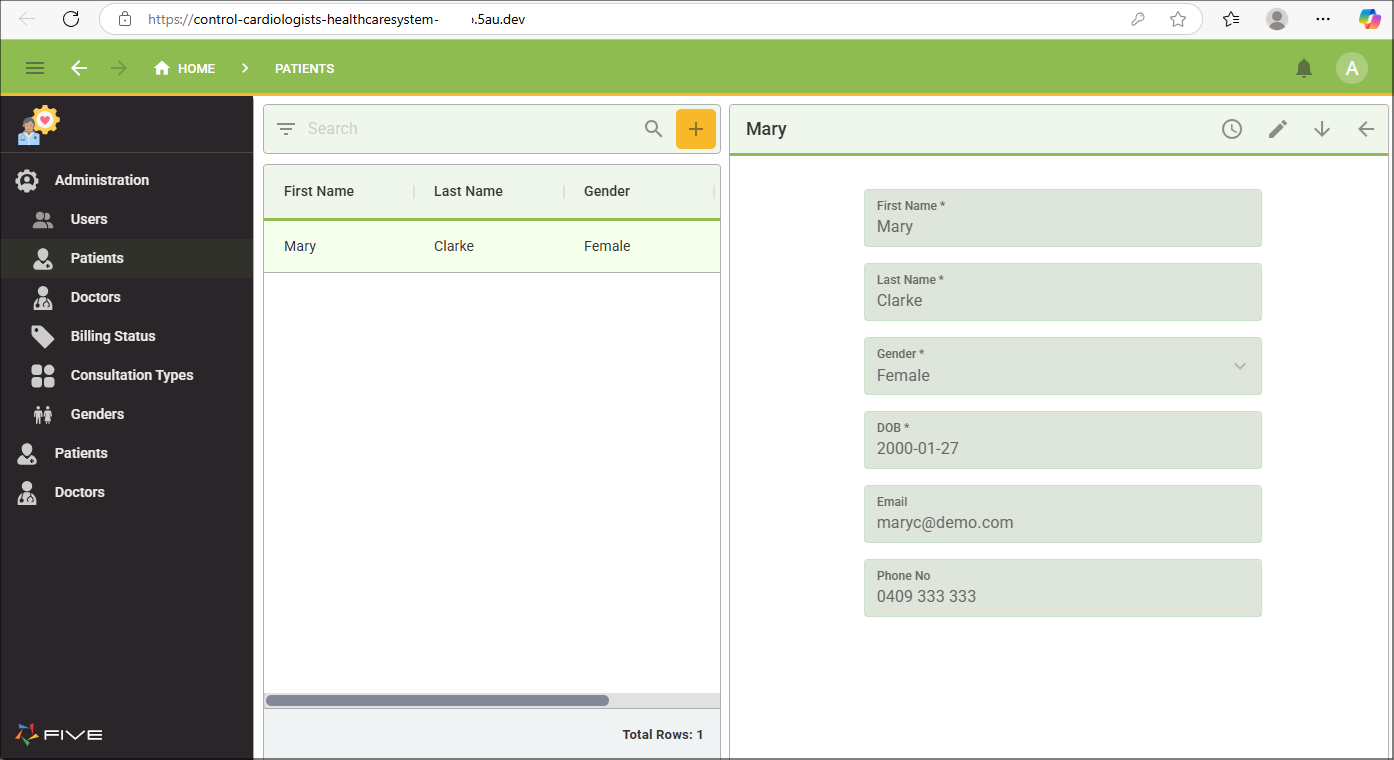Open Consultation Types menu item
1394x760 pixels.
[126, 375]
